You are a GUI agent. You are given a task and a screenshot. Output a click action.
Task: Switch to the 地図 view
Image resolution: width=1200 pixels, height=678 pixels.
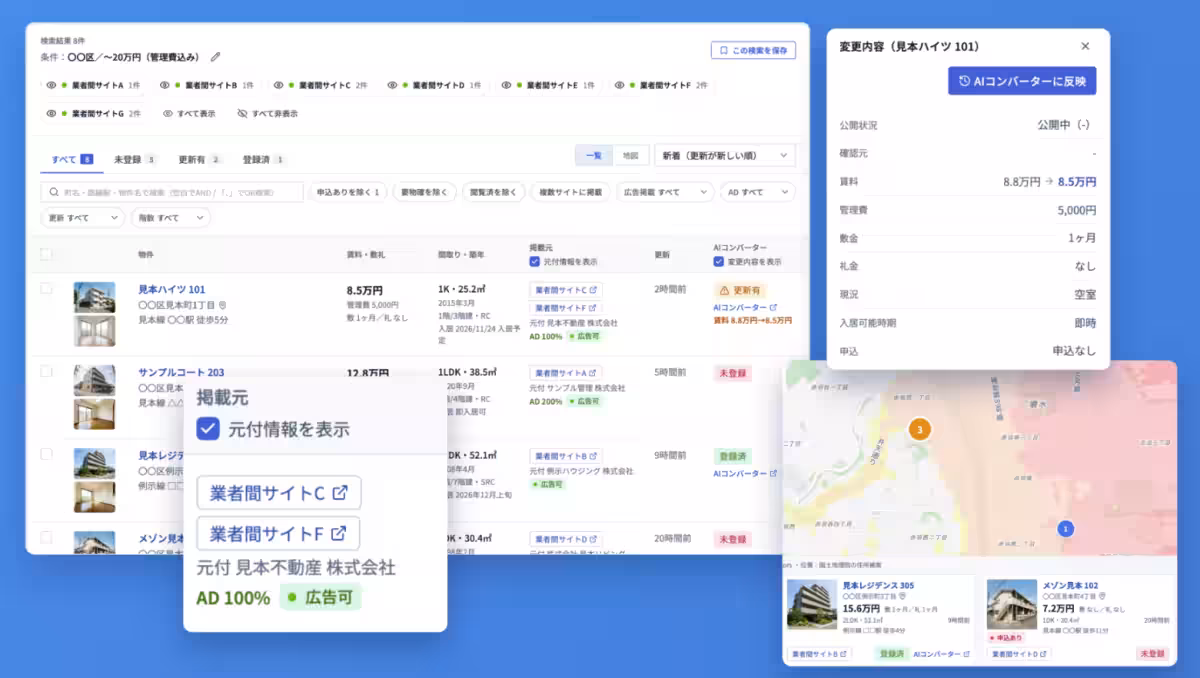(630, 155)
